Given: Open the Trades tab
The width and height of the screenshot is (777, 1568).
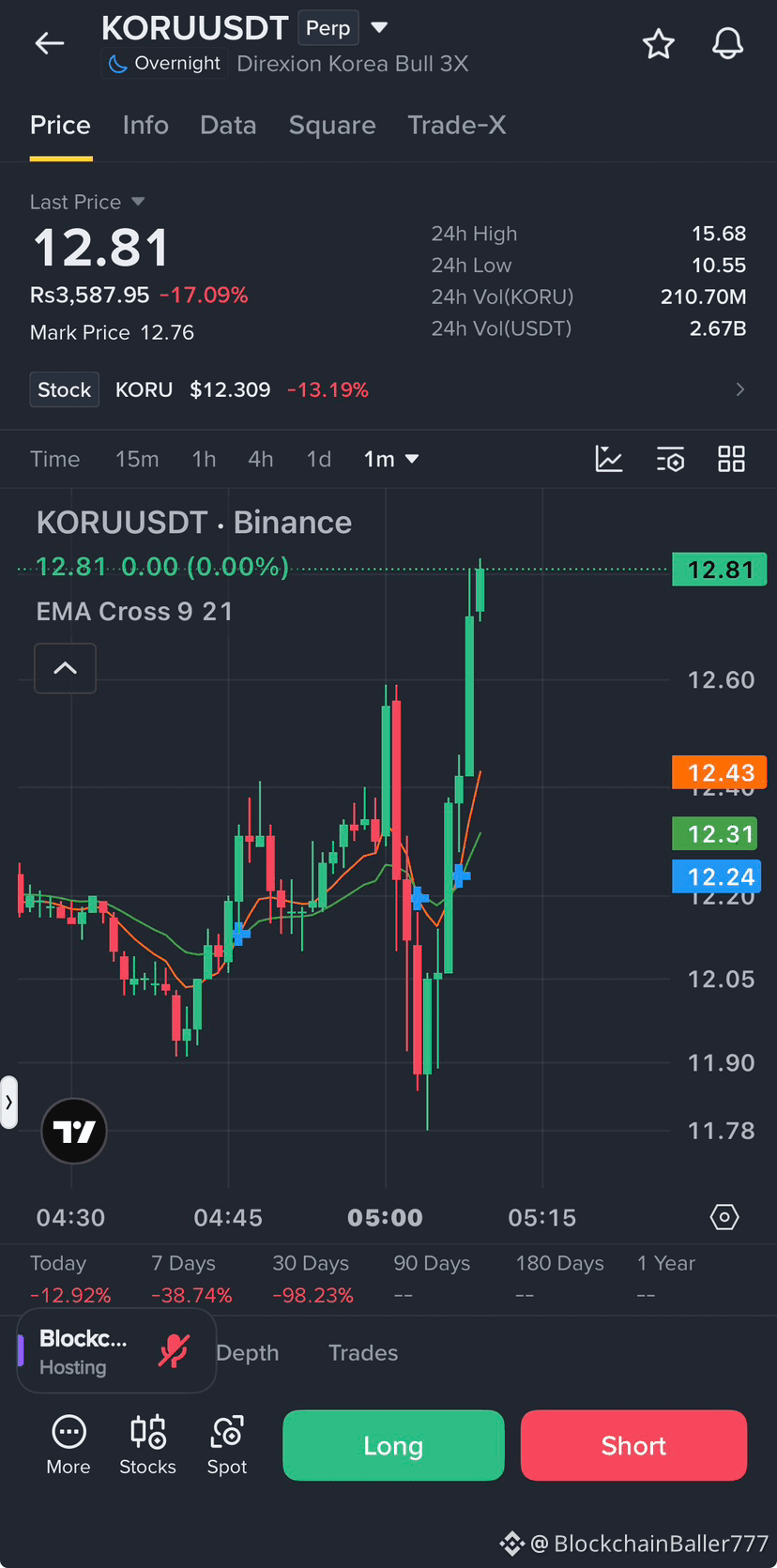Looking at the screenshot, I should [363, 1353].
